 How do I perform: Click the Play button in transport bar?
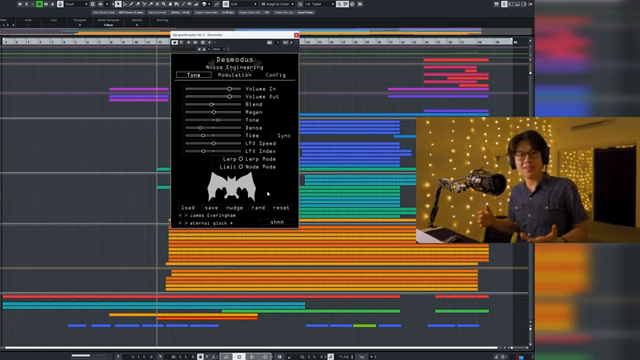click(x=252, y=357)
